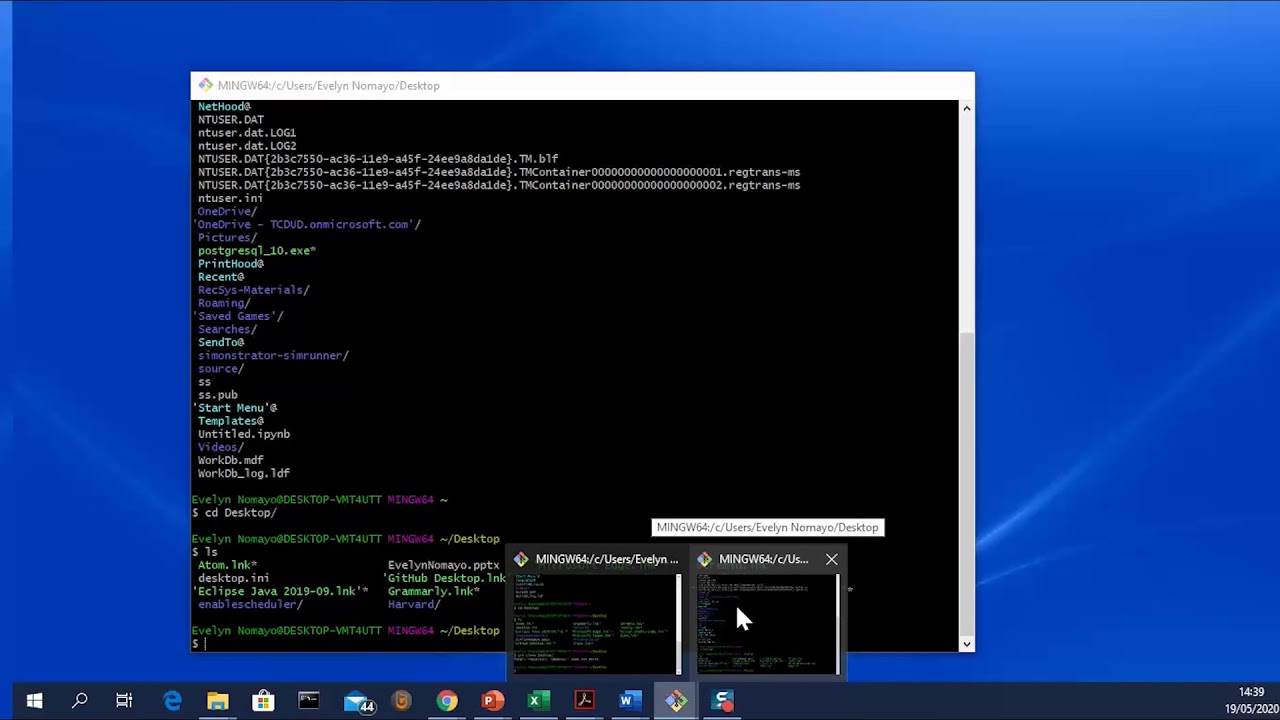
Task: Click 'Grammarly.lnk*' entry
Action: [x=434, y=591]
